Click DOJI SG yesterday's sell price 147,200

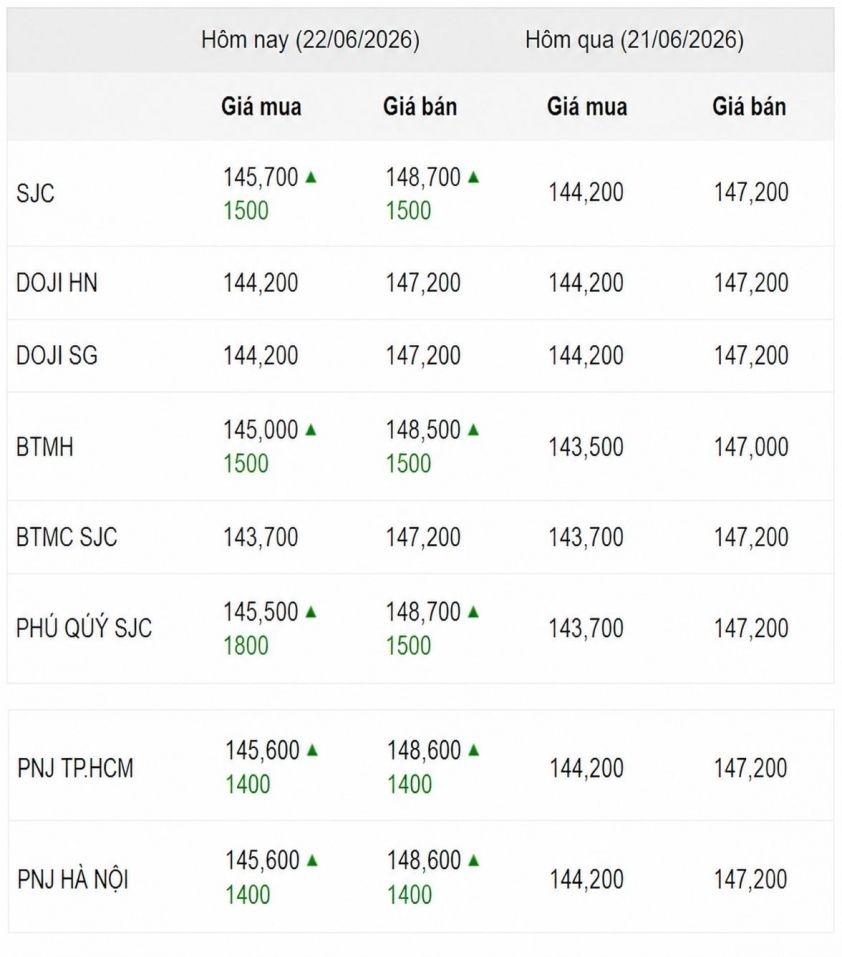(x=751, y=356)
